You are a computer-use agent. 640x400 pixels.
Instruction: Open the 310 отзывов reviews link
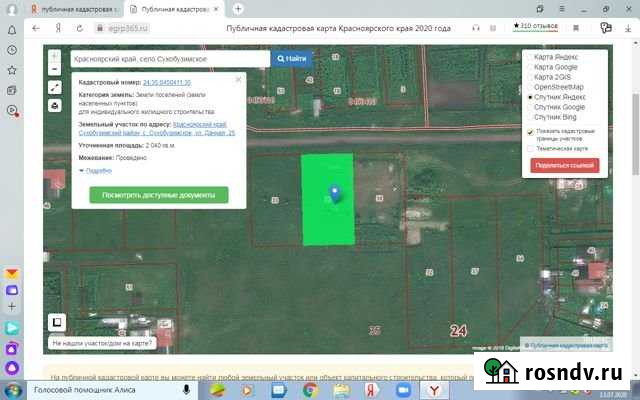535,26
